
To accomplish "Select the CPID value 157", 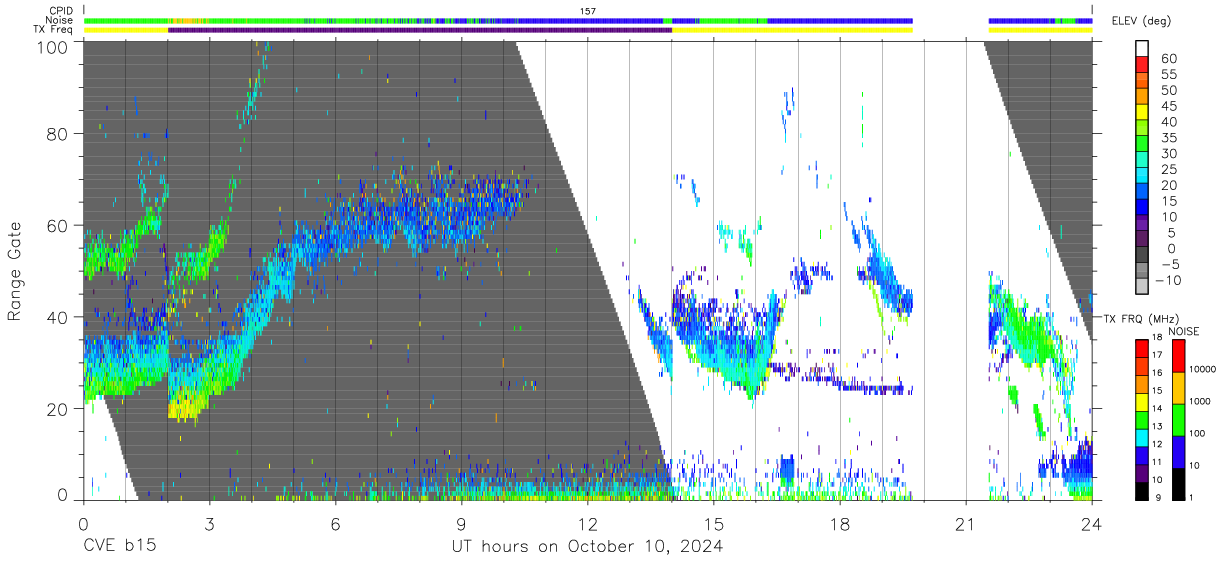I will tap(588, 11).
